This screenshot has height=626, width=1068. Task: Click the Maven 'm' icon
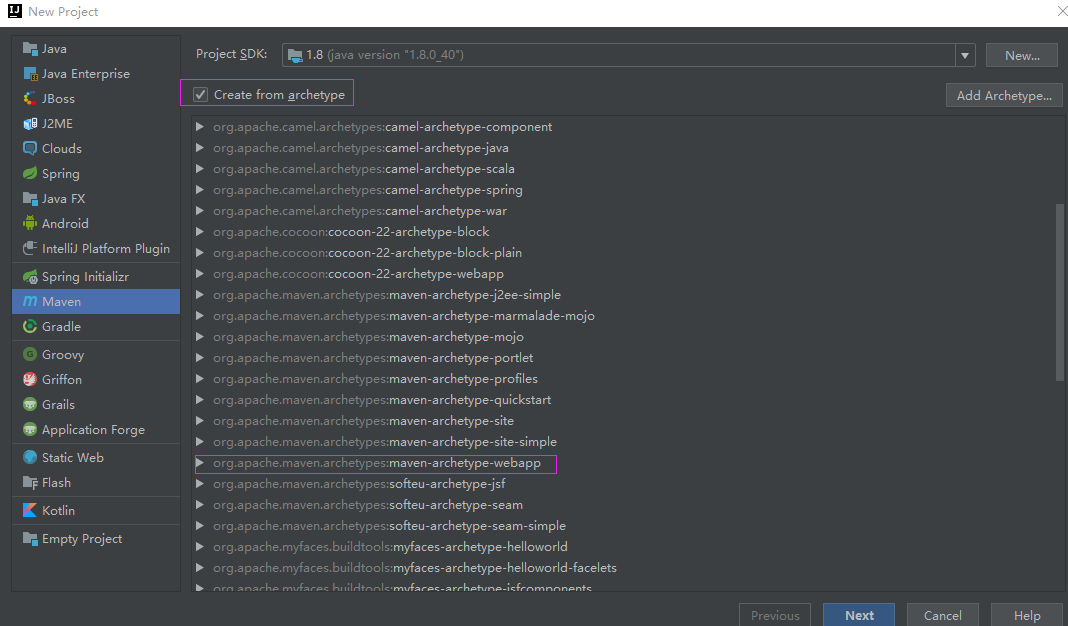click(x=30, y=301)
